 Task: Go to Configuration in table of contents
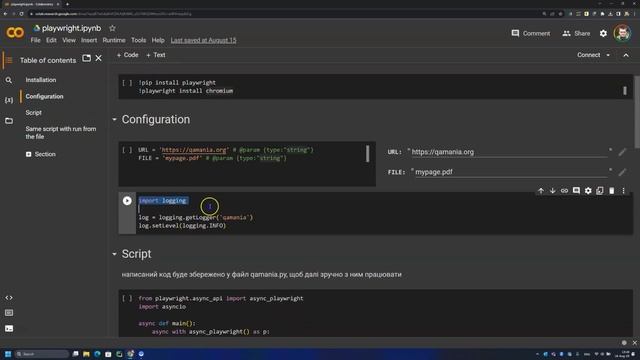pyautogui.click(x=44, y=96)
